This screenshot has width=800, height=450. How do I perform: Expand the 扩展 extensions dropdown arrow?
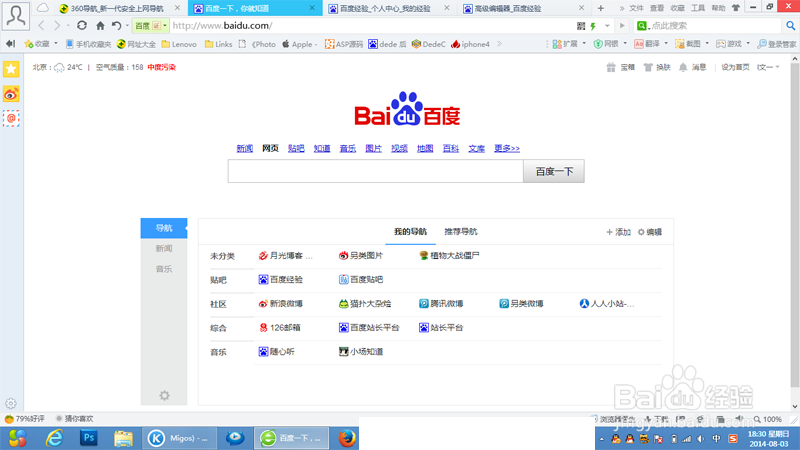(x=584, y=44)
